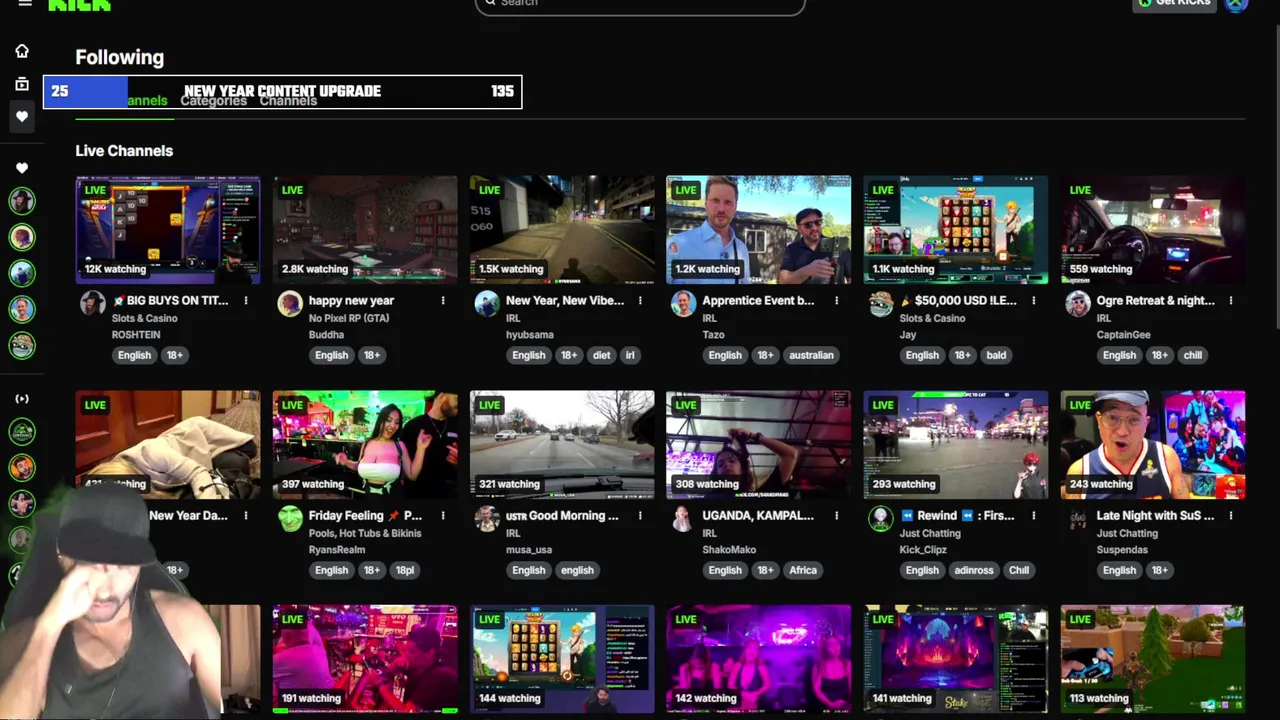Image resolution: width=1280 pixels, height=720 pixels.
Task: Open options menu for Ogre Retreat stream
Action: [1231, 300]
